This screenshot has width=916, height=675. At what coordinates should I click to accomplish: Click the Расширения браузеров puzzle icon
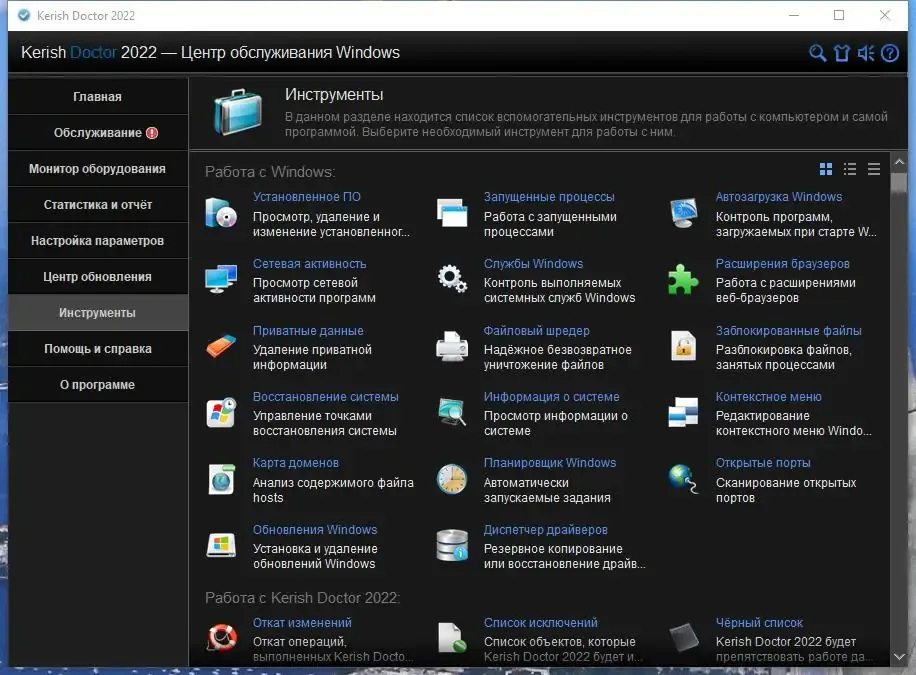[683, 279]
